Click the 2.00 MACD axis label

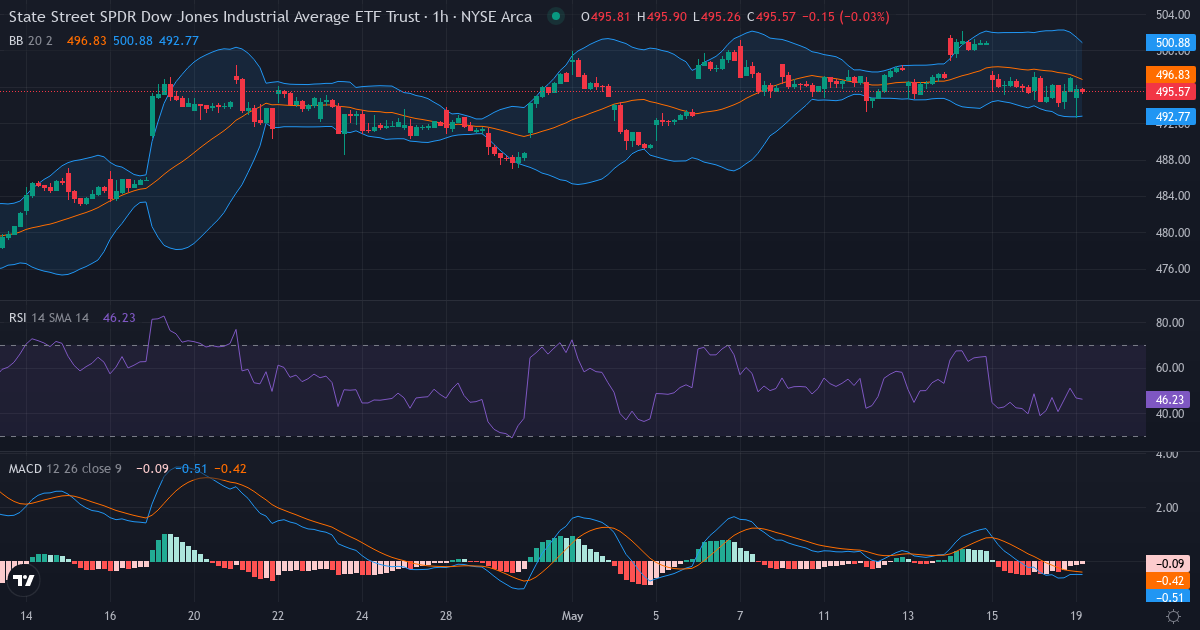[x=1167, y=508]
